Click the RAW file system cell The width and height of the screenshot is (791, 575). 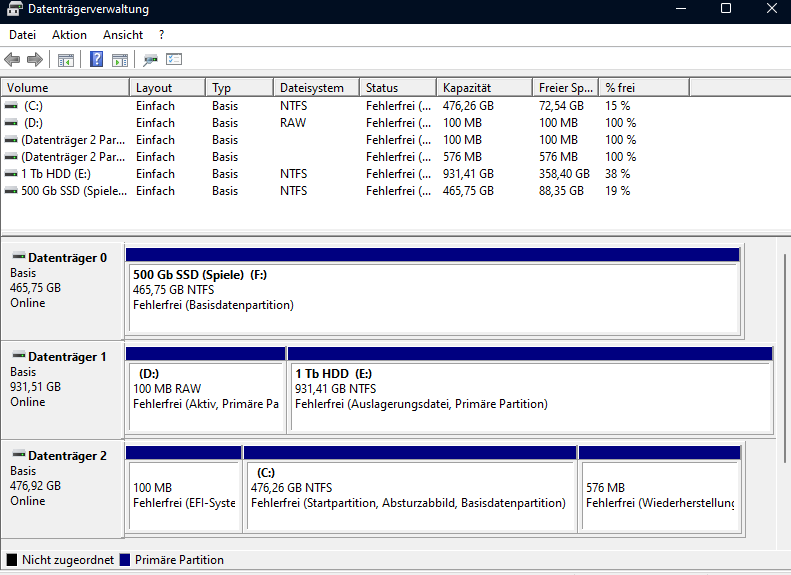[293, 123]
